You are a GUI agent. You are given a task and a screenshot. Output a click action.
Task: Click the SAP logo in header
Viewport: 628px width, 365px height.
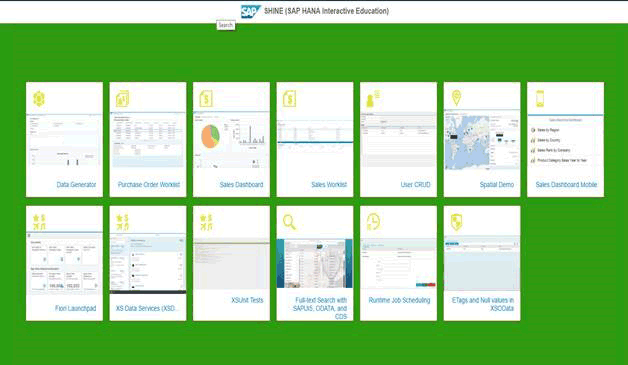[251, 12]
